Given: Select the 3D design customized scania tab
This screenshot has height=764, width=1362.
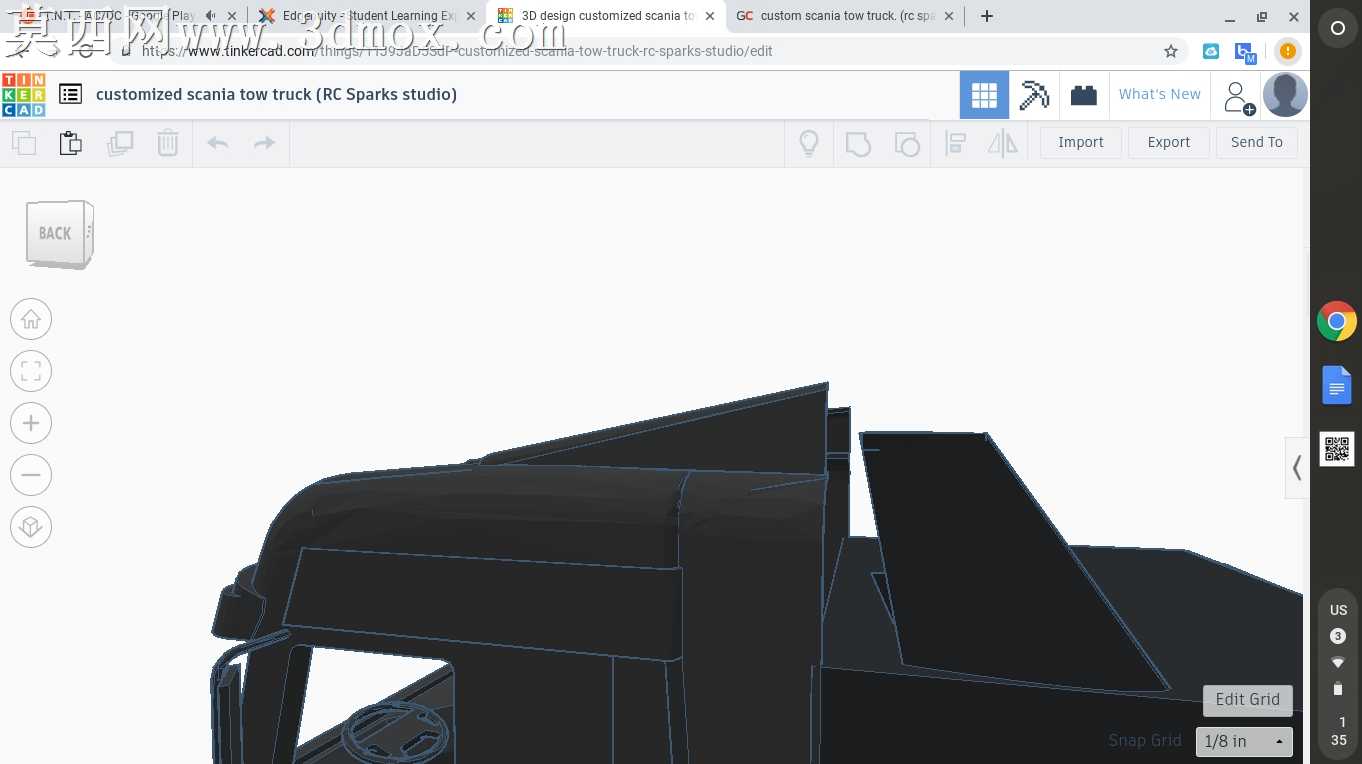Looking at the screenshot, I should pos(606,16).
